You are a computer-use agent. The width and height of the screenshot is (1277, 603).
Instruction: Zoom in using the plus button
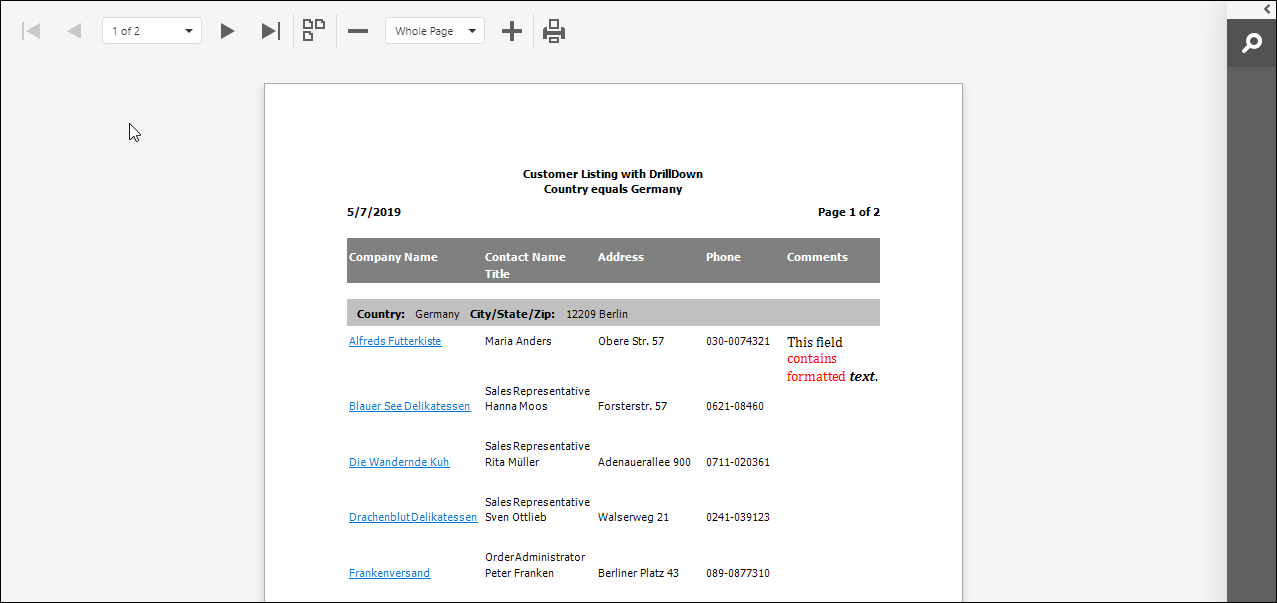point(512,31)
